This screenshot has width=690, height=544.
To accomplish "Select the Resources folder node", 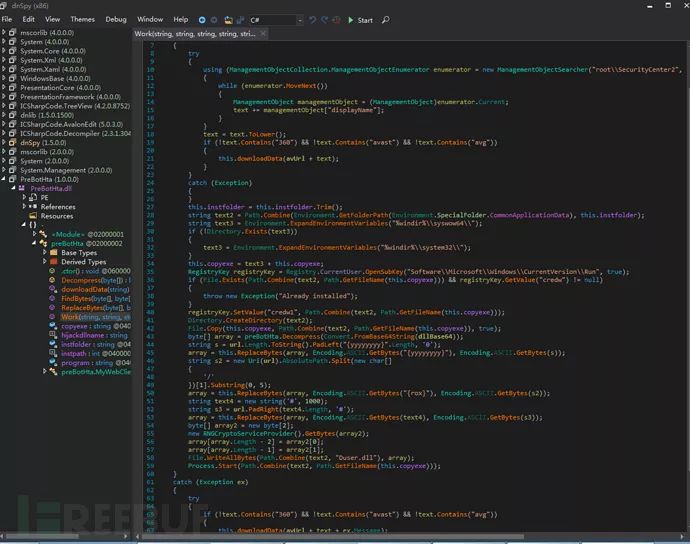I will (x=56, y=216).
